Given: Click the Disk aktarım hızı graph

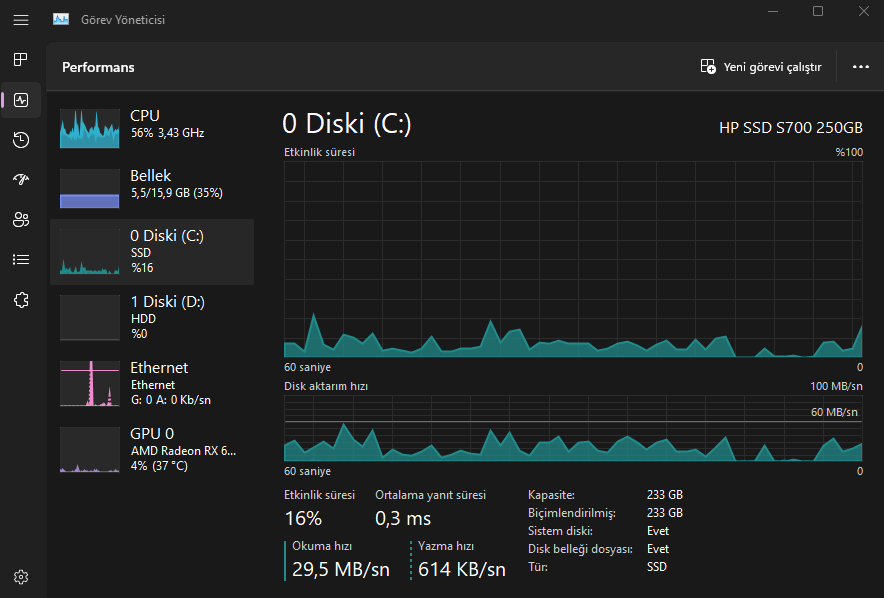Looking at the screenshot, I should tap(573, 428).
